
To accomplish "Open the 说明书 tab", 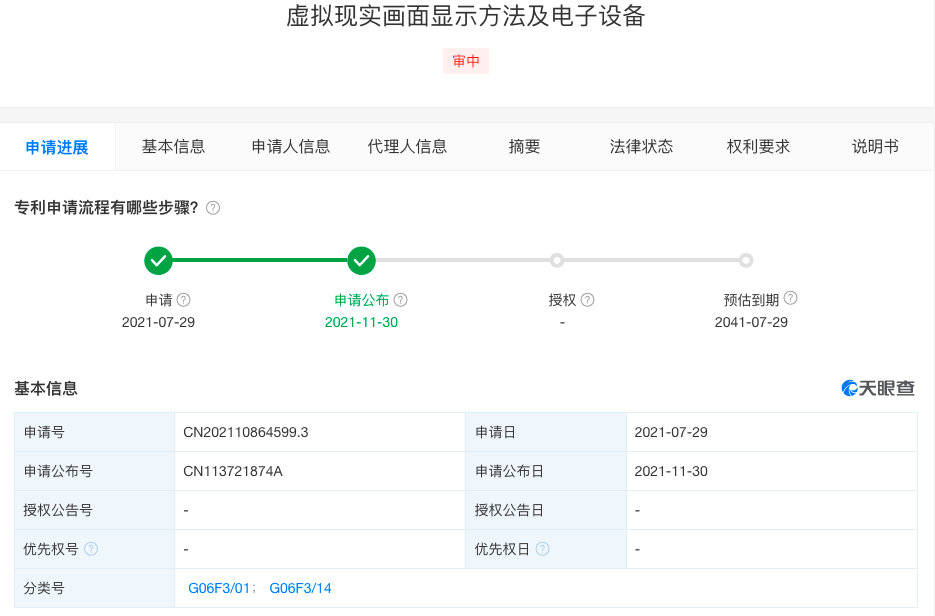I will click(874, 146).
